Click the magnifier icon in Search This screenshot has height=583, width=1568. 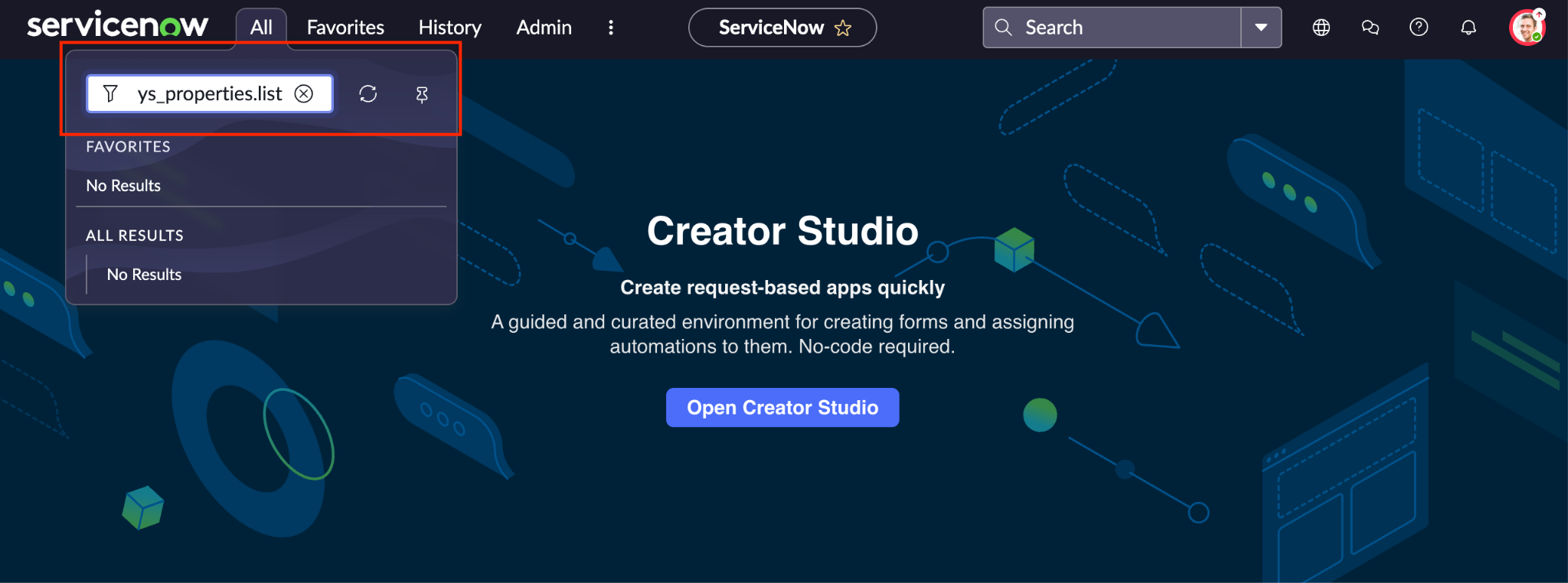1003,28
